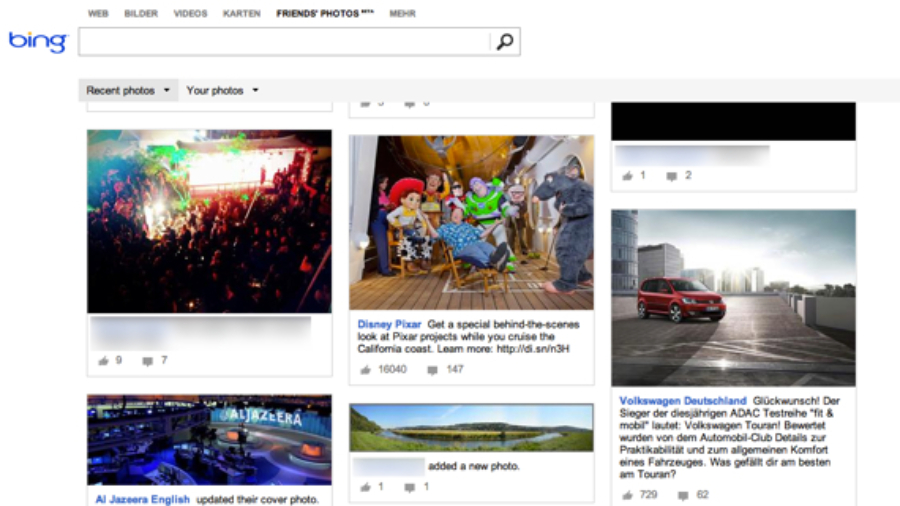Click the Bing logo
The height and width of the screenshot is (506, 900).
point(38,41)
